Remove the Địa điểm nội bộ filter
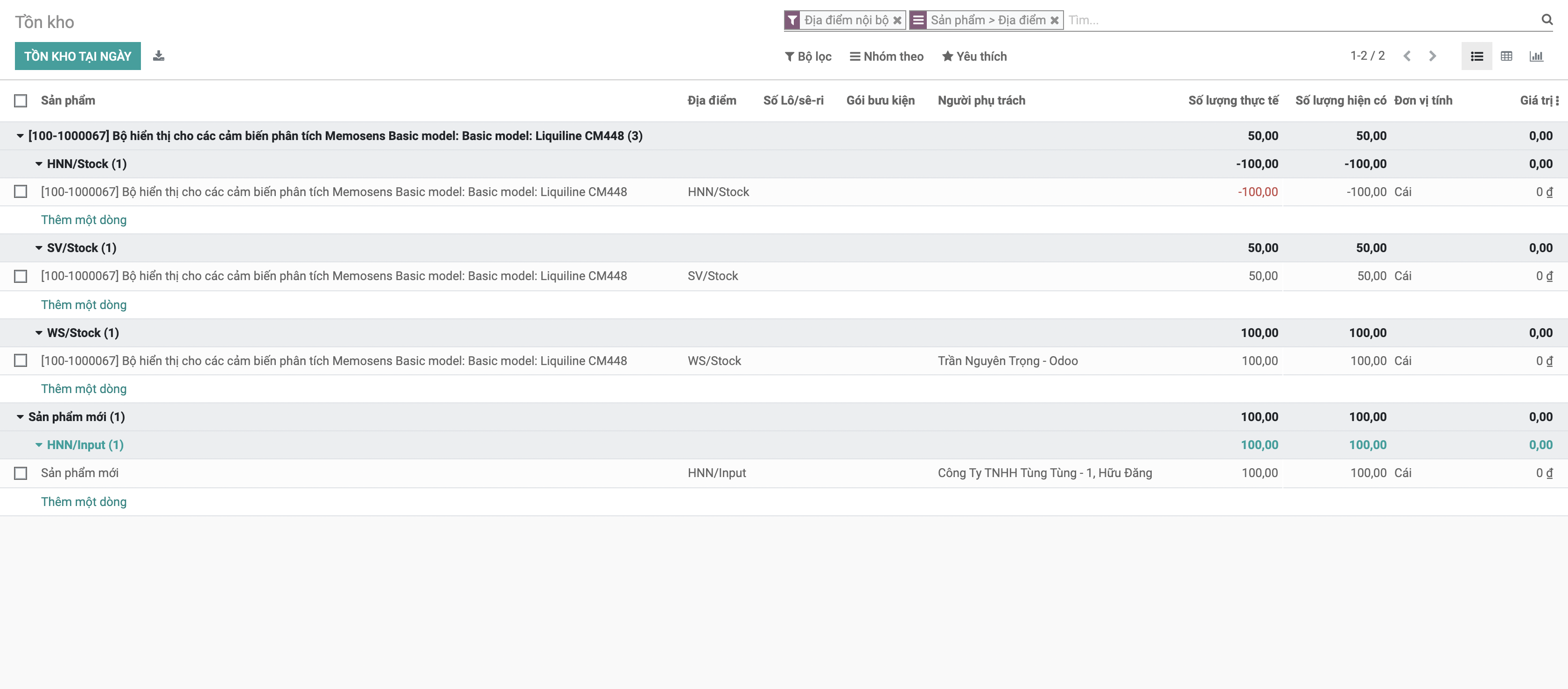Image resolution: width=1568 pixels, height=689 pixels. [897, 20]
